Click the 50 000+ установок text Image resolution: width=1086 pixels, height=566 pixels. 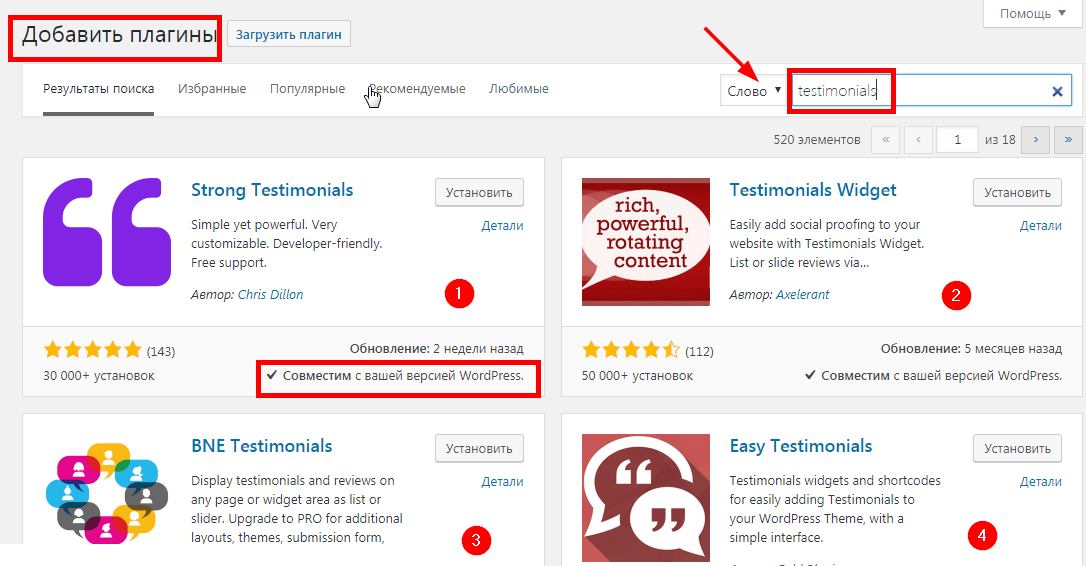[x=637, y=375]
